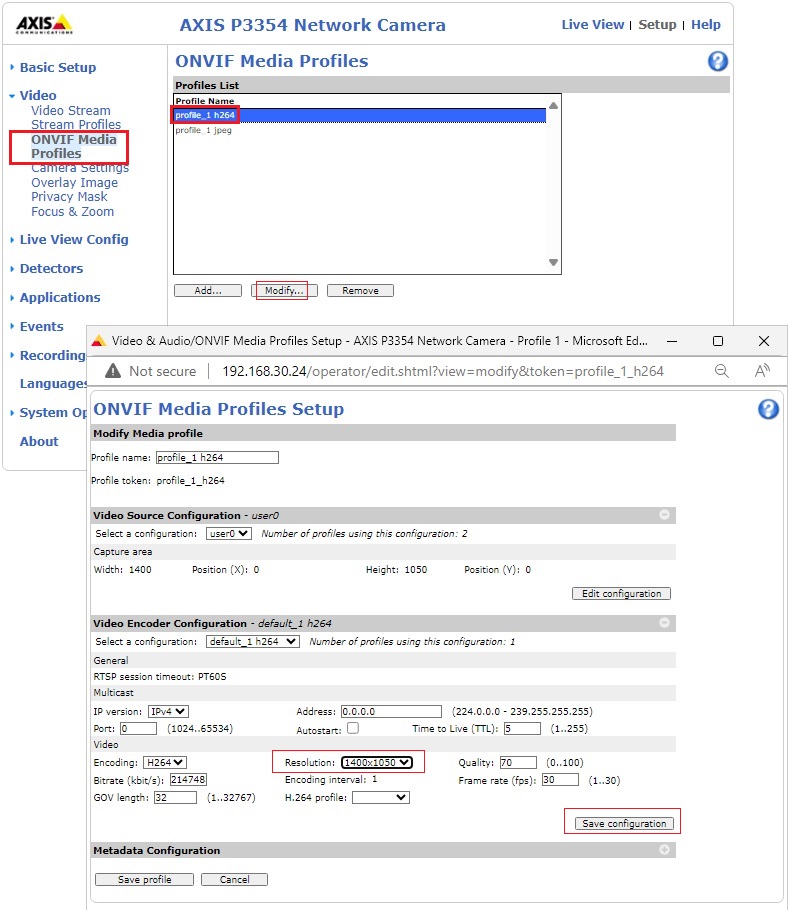Collapse the Video Encoder Configuration section icon
Viewport: 788px width, 910px height.
coord(664,623)
